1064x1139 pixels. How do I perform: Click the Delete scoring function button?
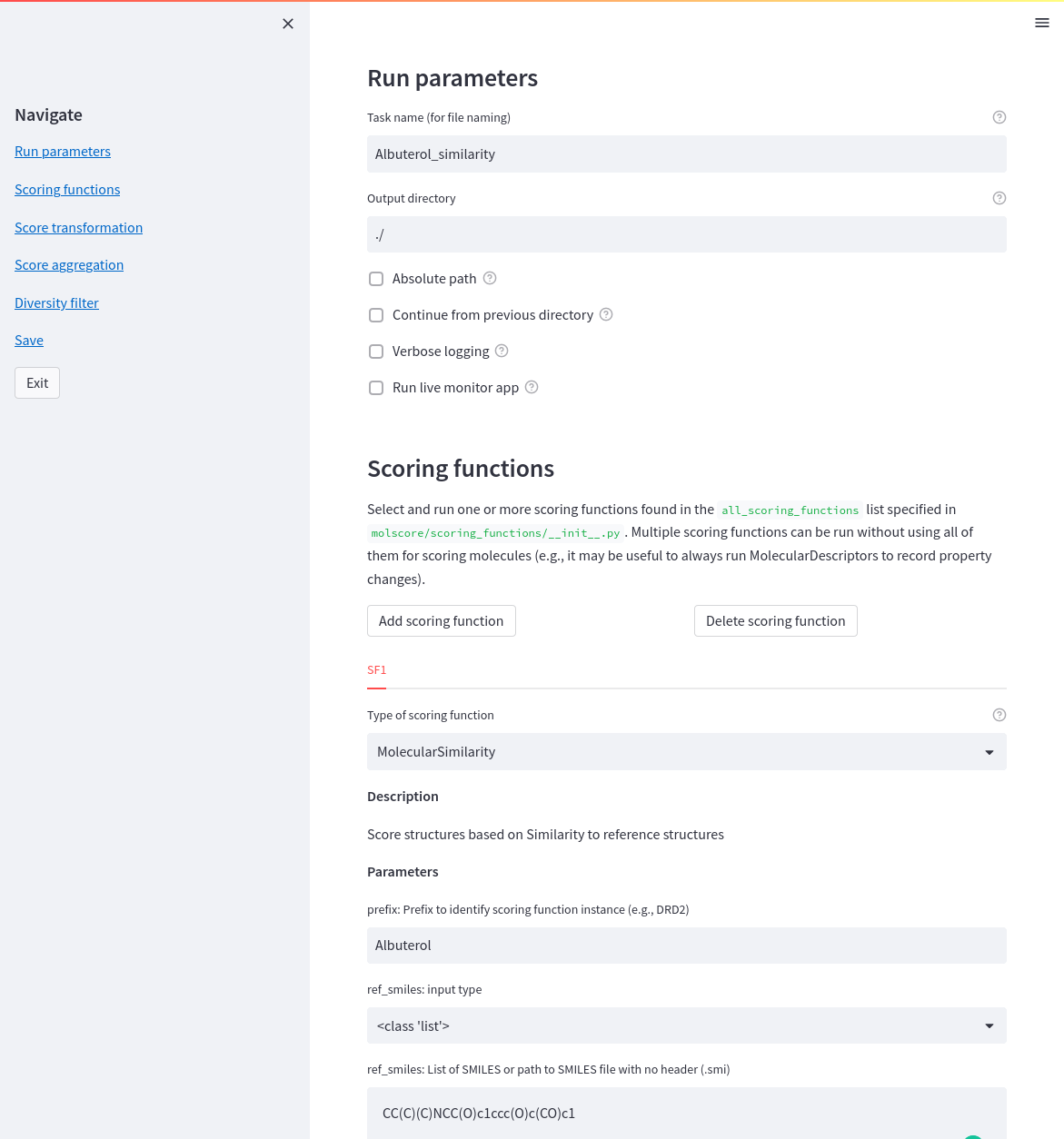[776, 621]
